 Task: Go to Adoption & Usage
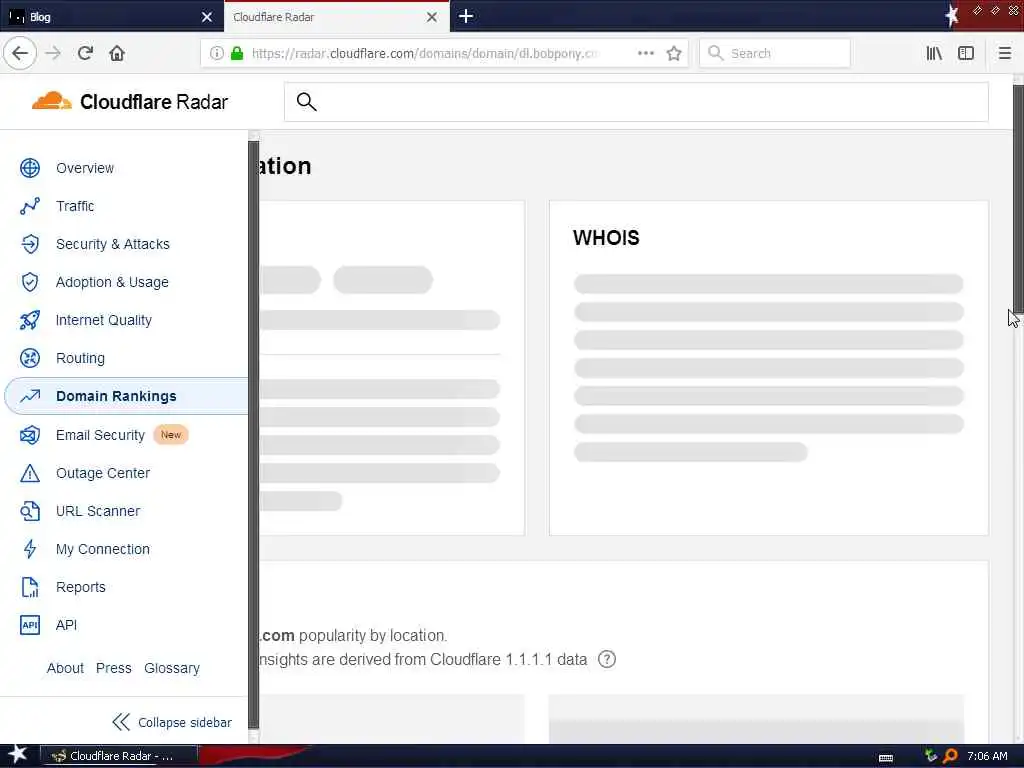[x=112, y=282]
